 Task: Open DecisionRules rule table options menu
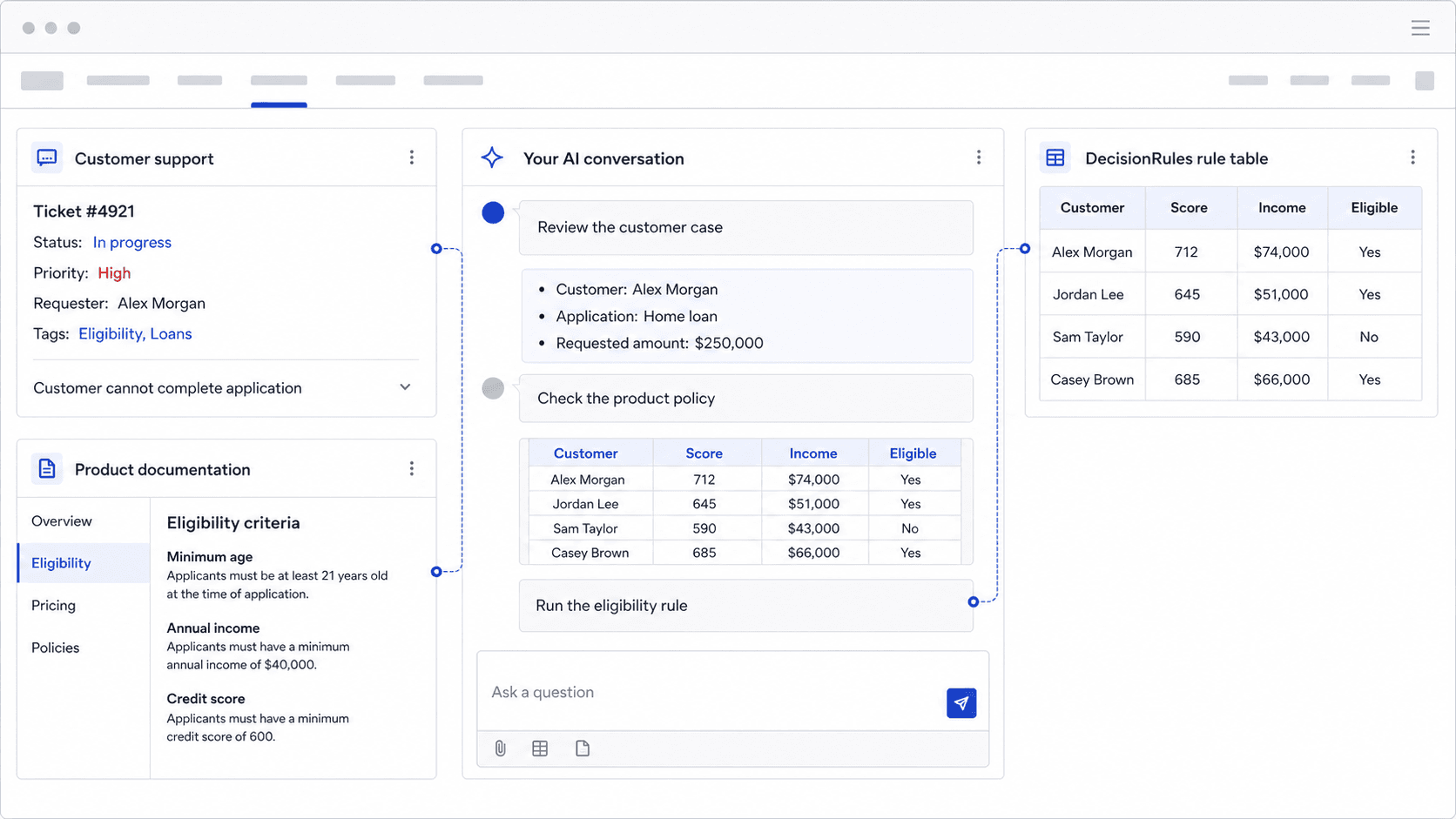pos(1412,158)
